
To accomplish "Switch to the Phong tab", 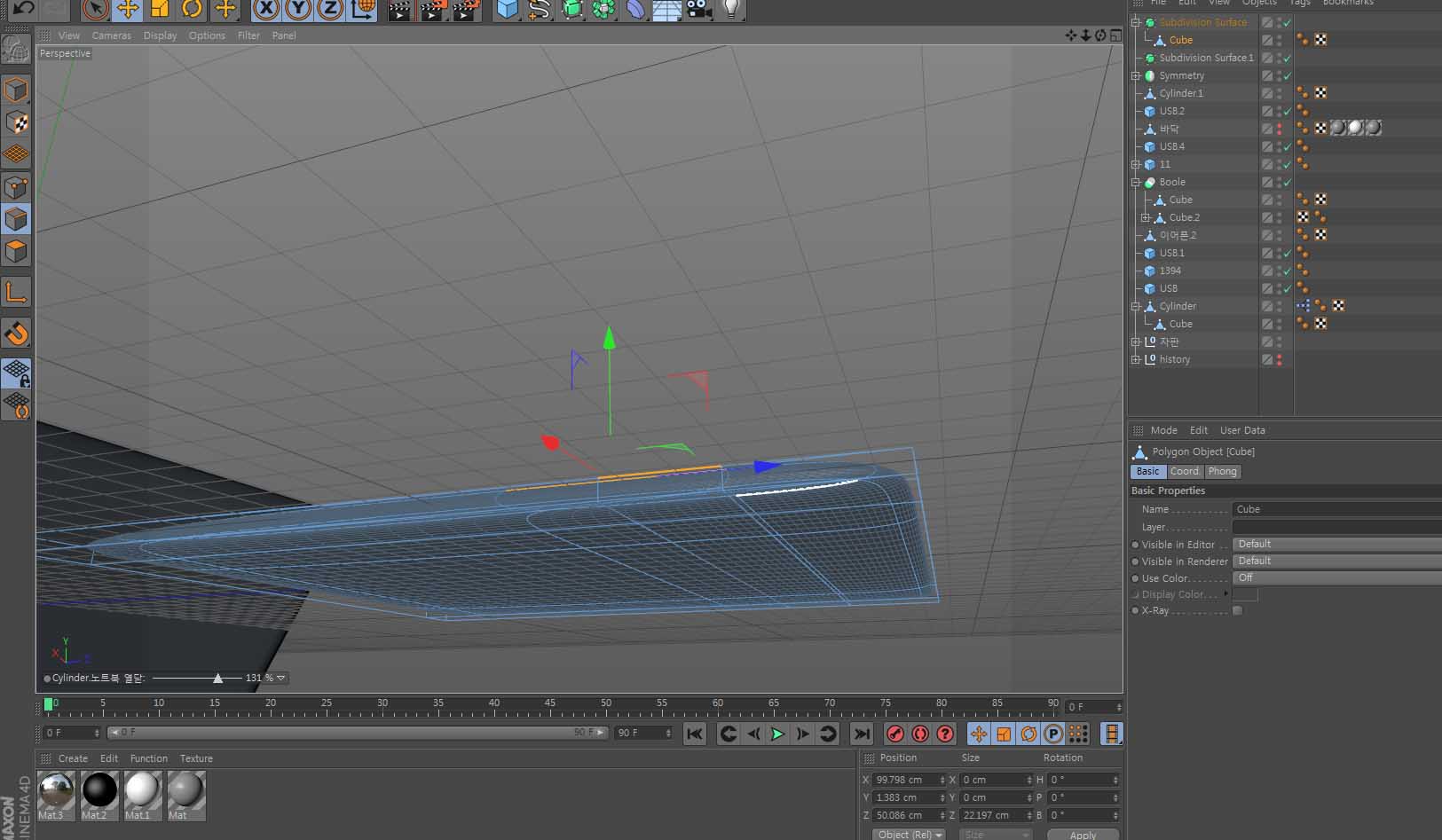I will [x=1222, y=472].
